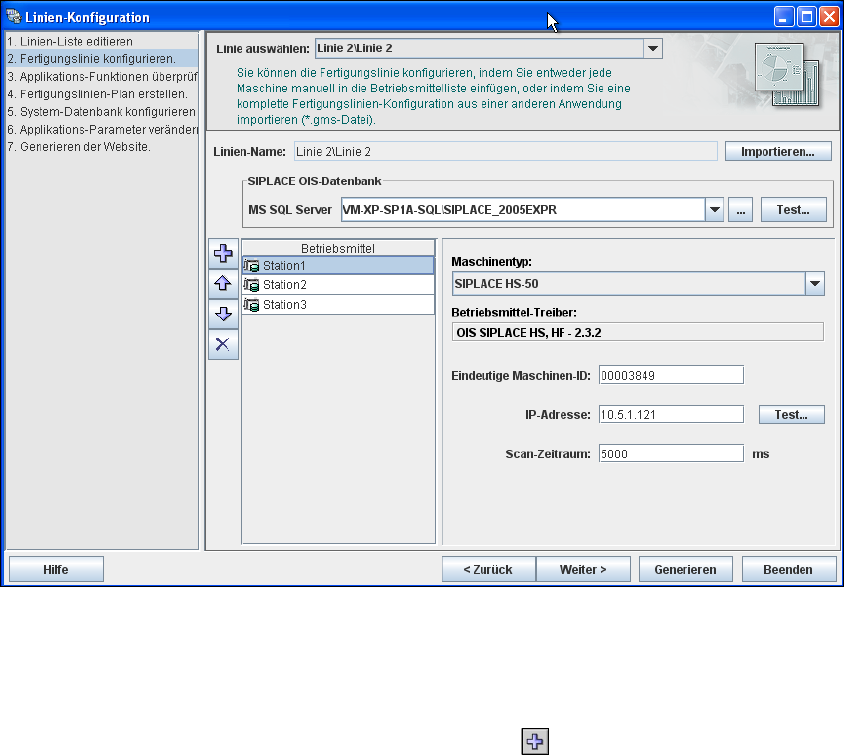Go to step 1 Linien-Liste editieren
Screen dimensions: 844x755
click(70, 41)
